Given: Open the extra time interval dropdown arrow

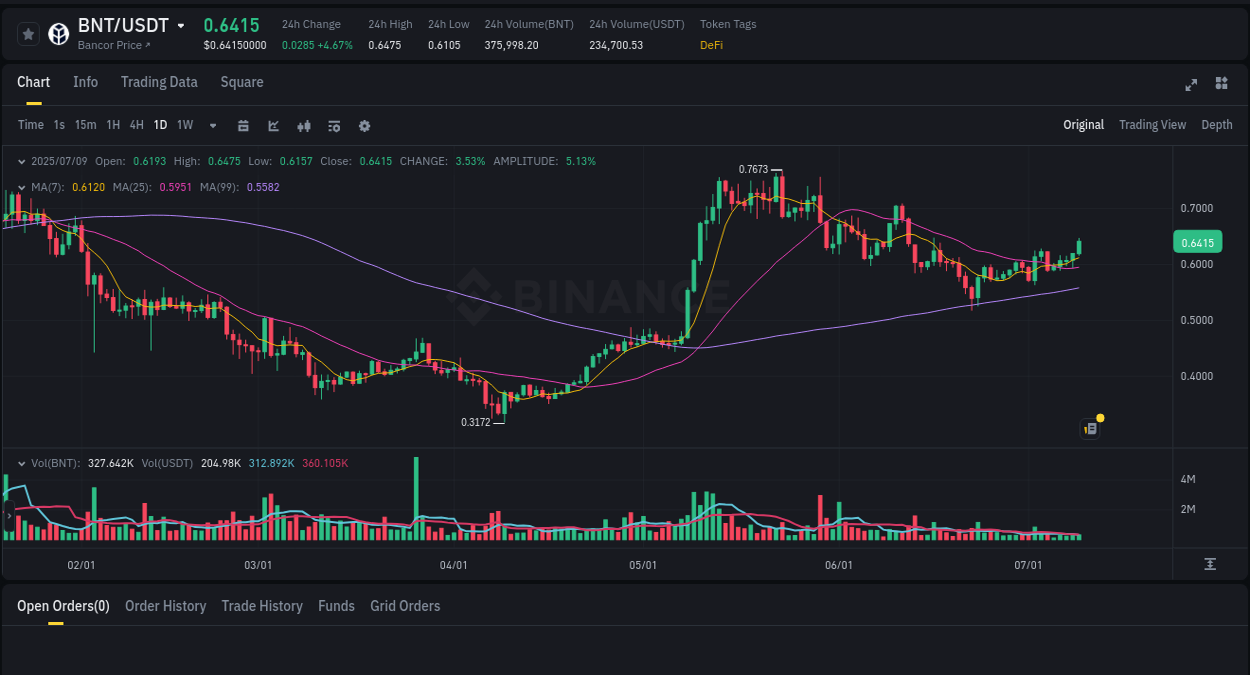Looking at the screenshot, I should pyautogui.click(x=211, y=125).
